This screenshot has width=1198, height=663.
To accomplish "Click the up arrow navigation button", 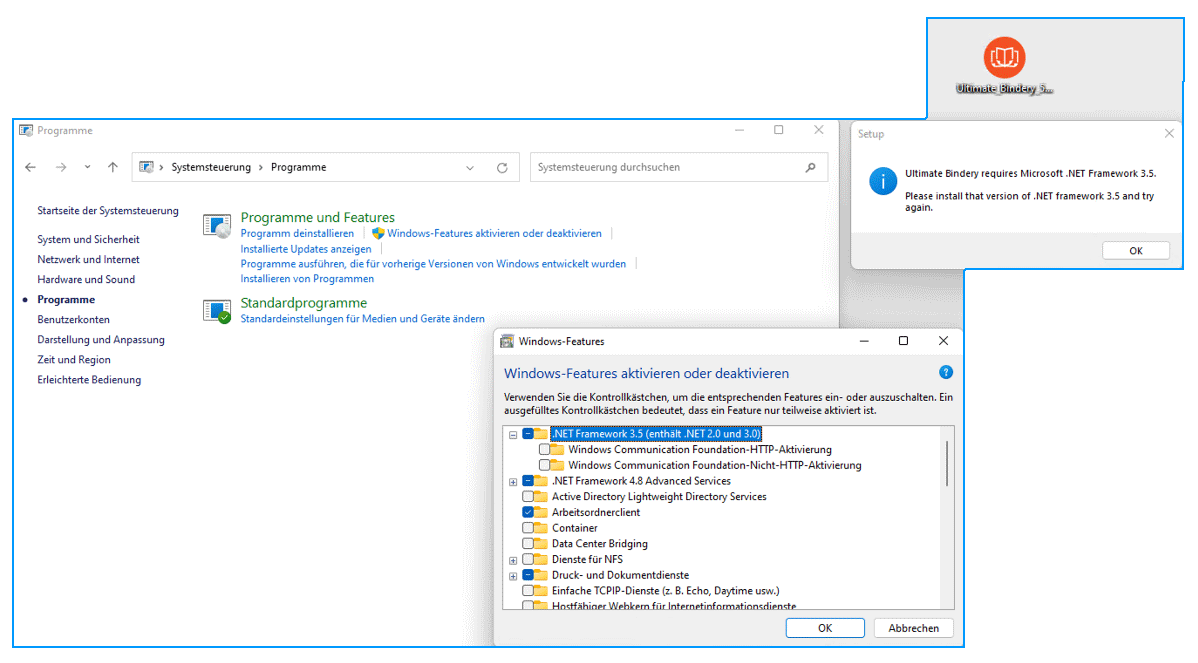I will tap(113, 168).
